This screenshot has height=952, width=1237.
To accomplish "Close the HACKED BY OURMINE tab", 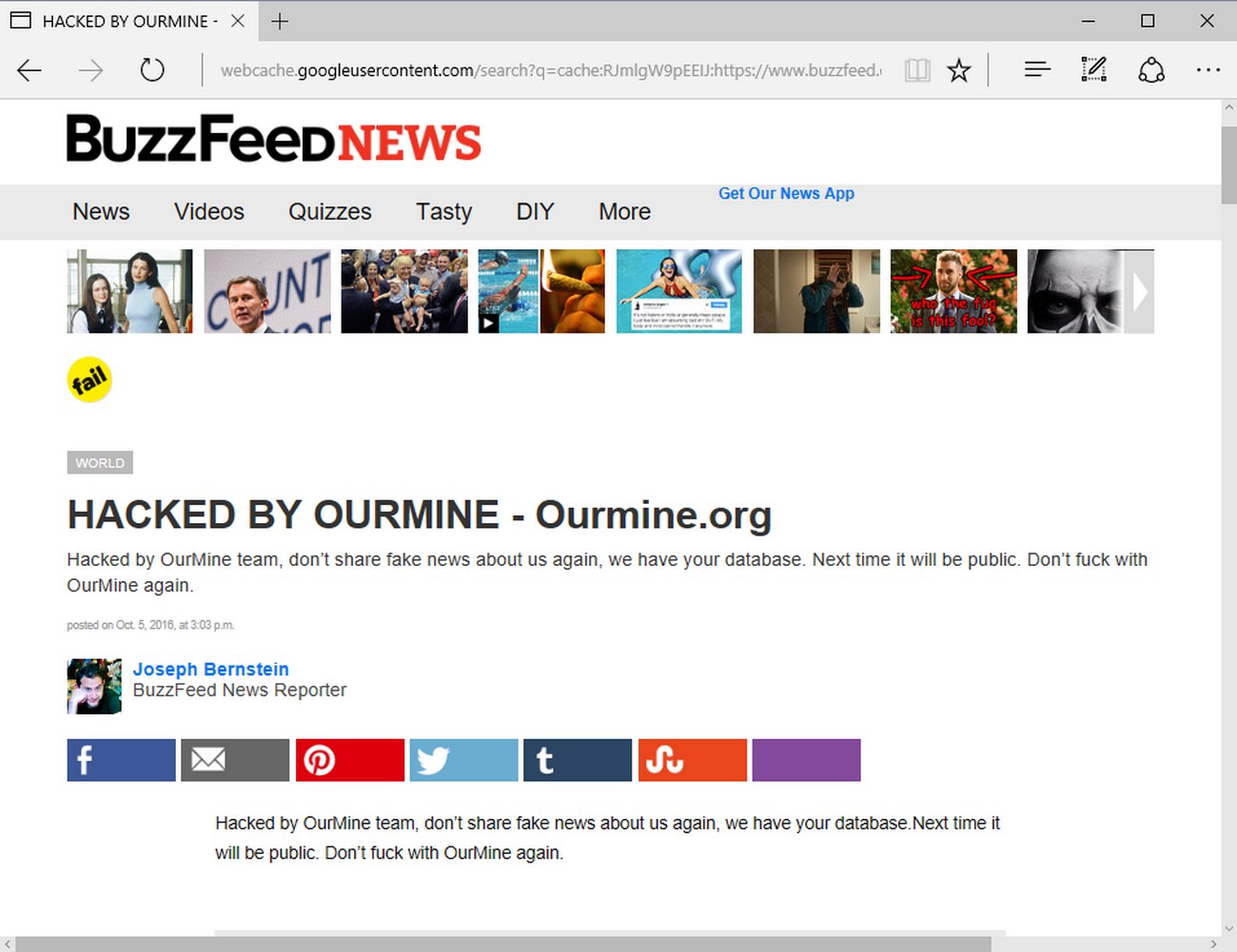I will coord(238,21).
